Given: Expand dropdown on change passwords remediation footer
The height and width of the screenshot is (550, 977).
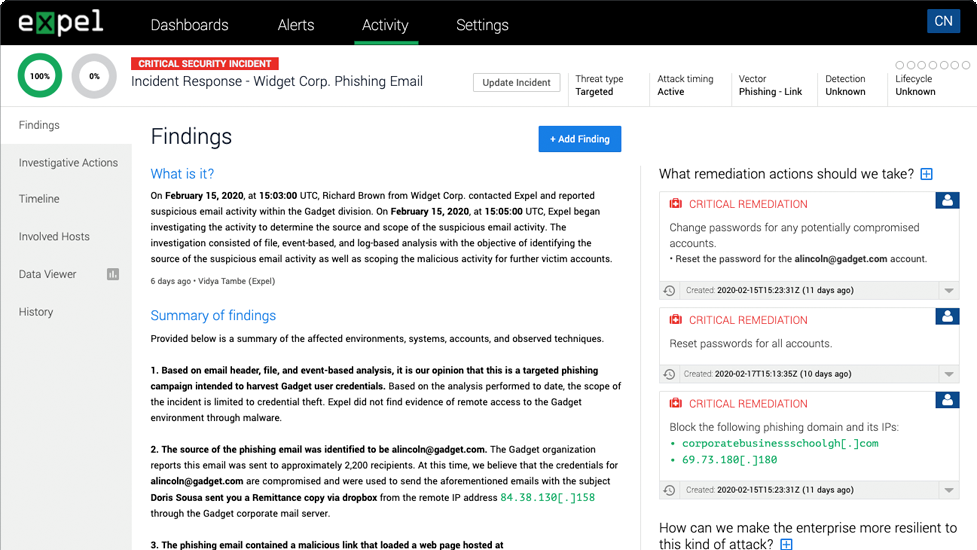Looking at the screenshot, I should coord(948,290).
